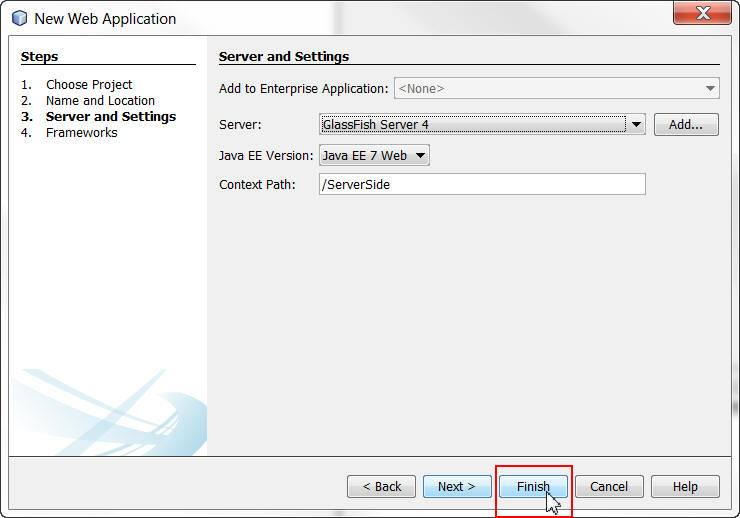The image size is (740, 518).
Task: Go to the next step with Next
Action: [x=457, y=486]
